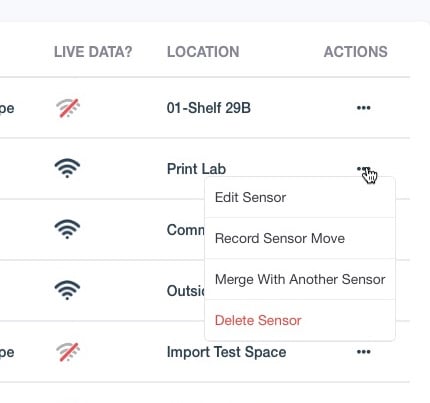Click live wifi icon for Print Lab
The width and height of the screenshot is (430, 403).
(67, 168)
